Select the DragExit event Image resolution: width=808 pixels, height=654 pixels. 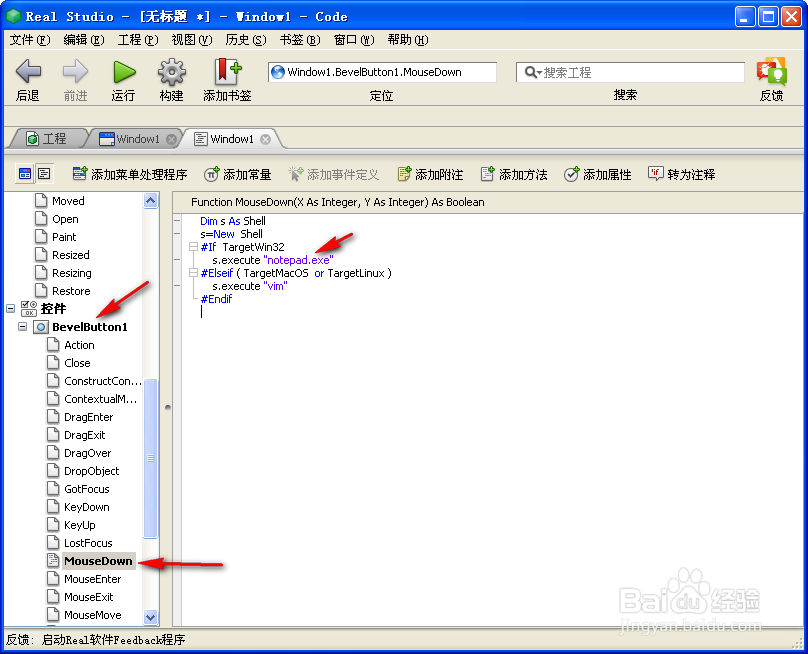(85, 435)
